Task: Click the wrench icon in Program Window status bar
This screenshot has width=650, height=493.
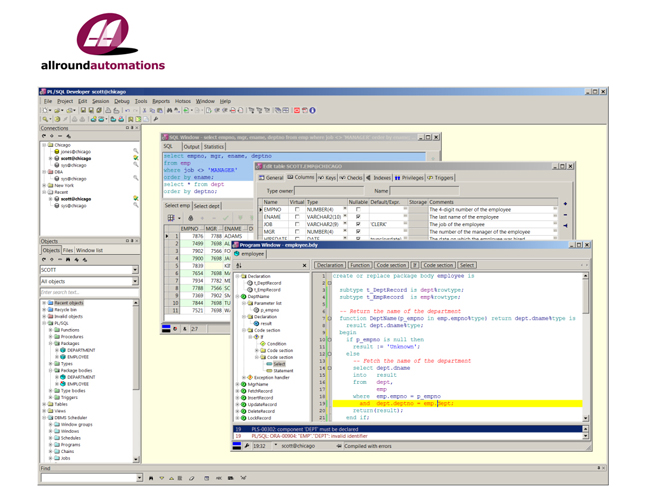Action: coord(247,446)
